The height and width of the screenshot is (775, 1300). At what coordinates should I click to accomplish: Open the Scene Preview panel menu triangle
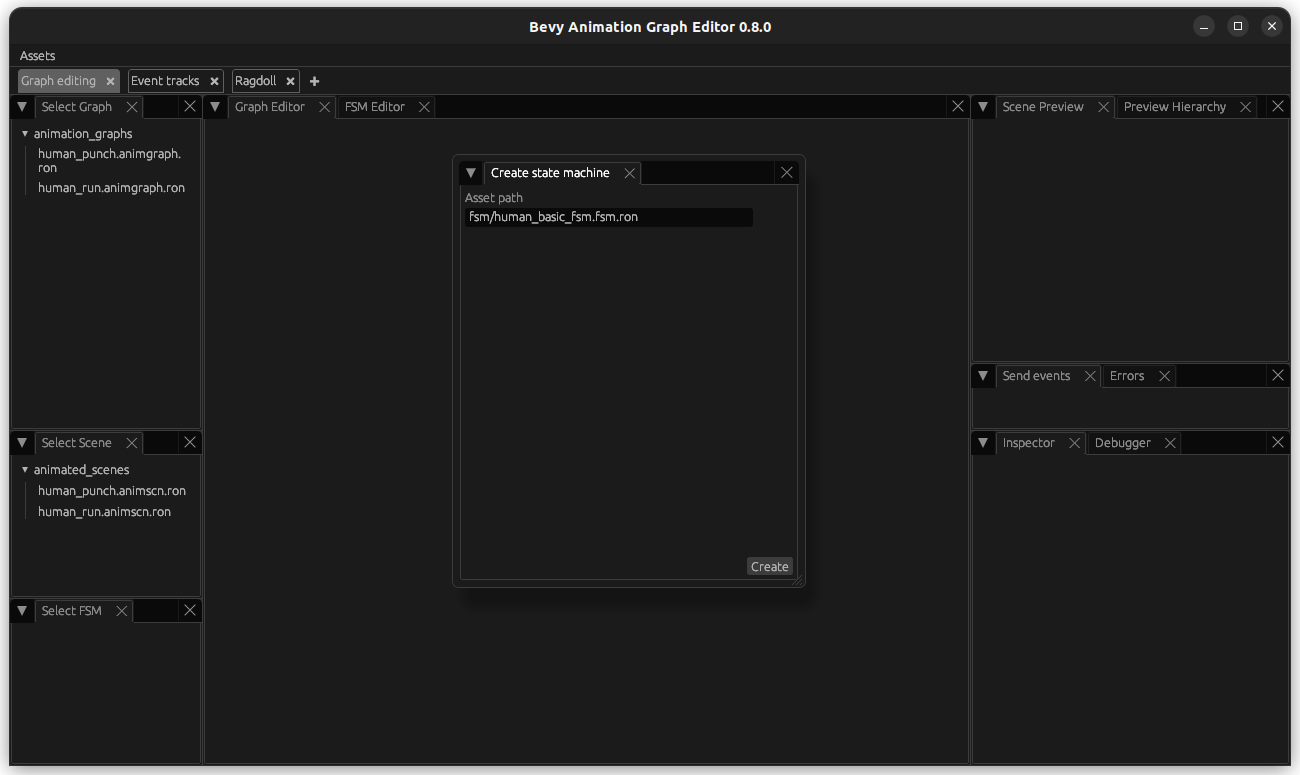(983, 106)
